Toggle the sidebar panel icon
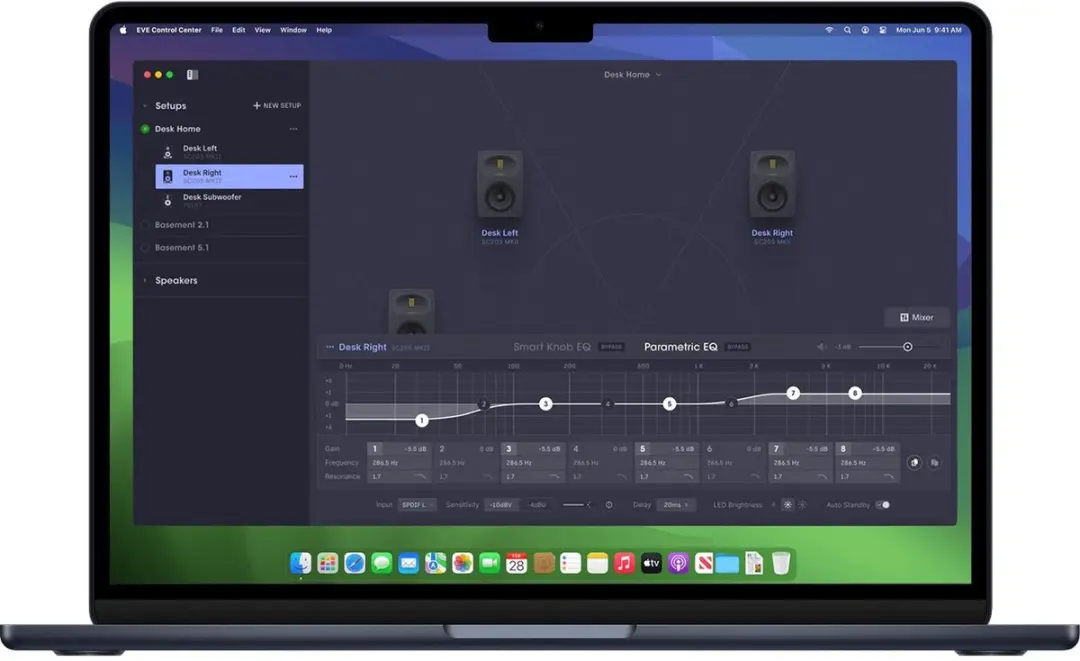Image resolution: width=1080 pixels, height=661 pixels. (192, 74)
